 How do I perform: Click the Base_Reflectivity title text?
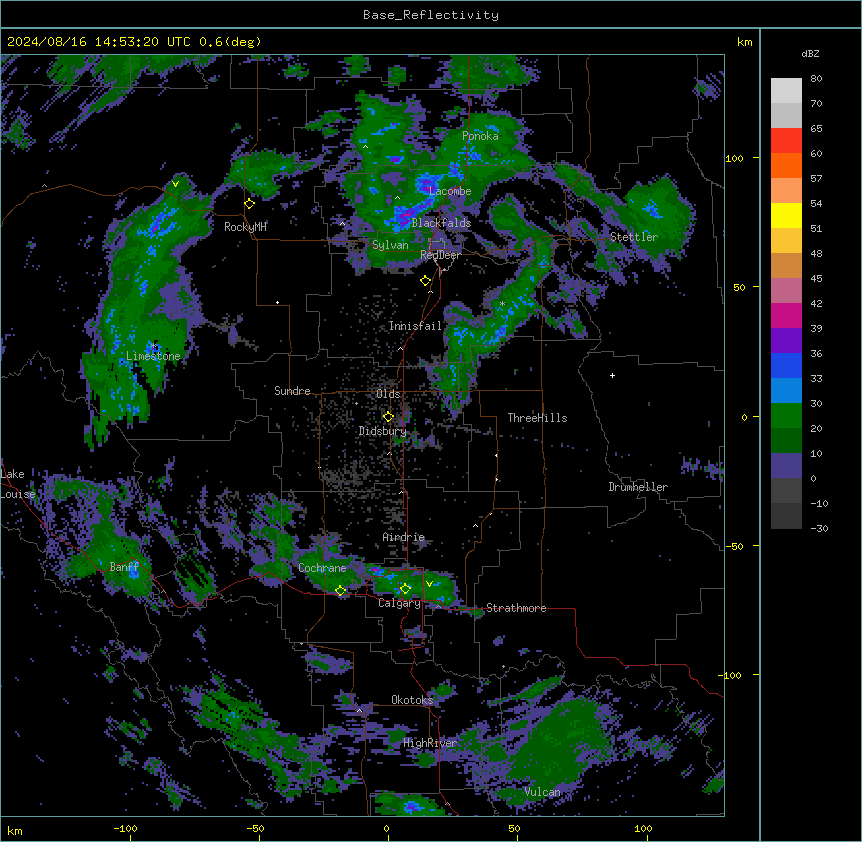point(431,15)
